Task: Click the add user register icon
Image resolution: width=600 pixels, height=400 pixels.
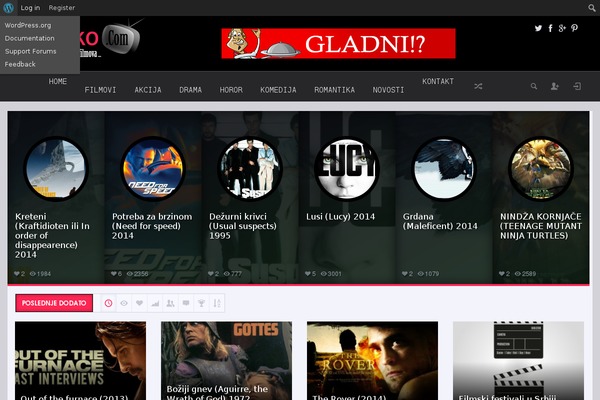Action: click(x=554, y=87)
